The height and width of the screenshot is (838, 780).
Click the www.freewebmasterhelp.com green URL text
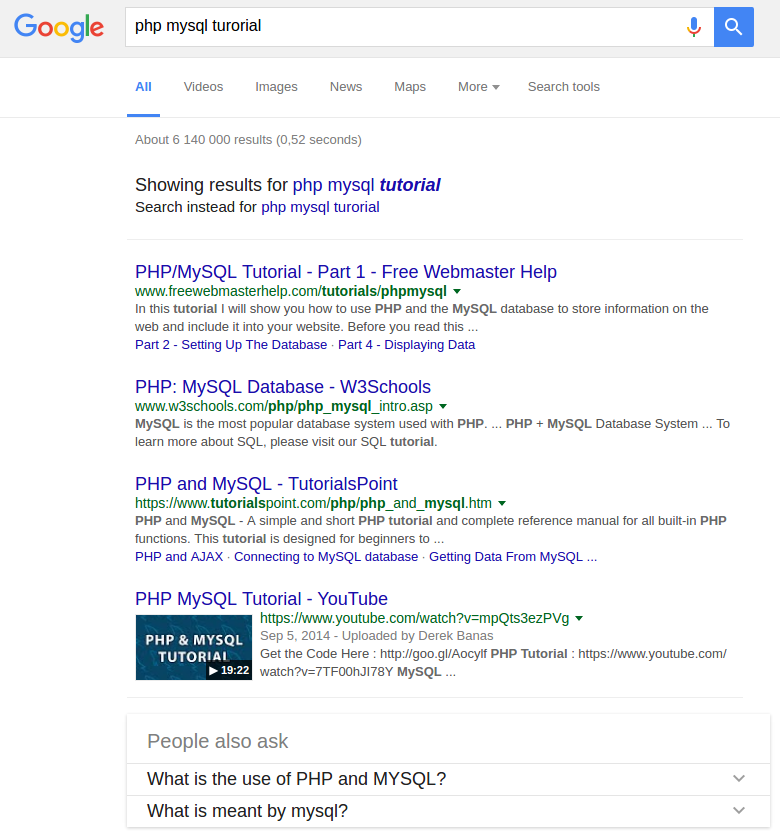tap(291, 291)
